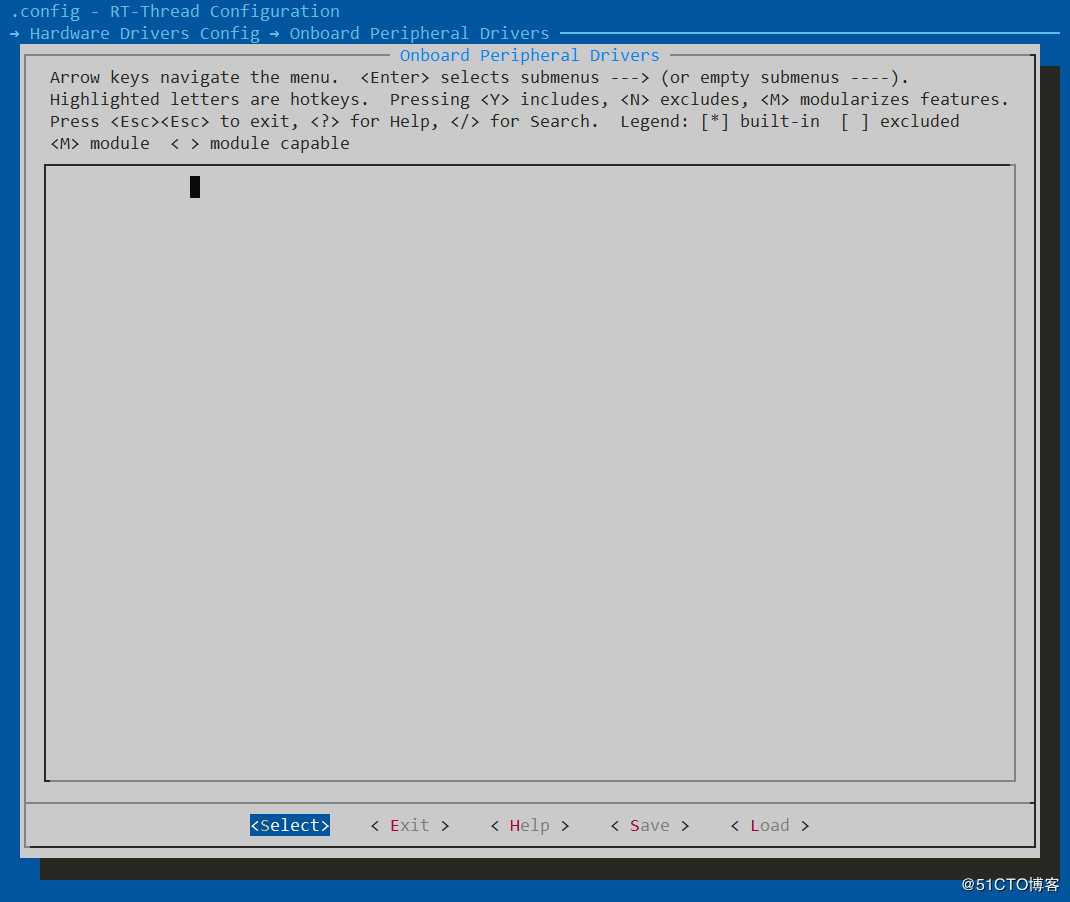Click the Save button

point(650,825)
